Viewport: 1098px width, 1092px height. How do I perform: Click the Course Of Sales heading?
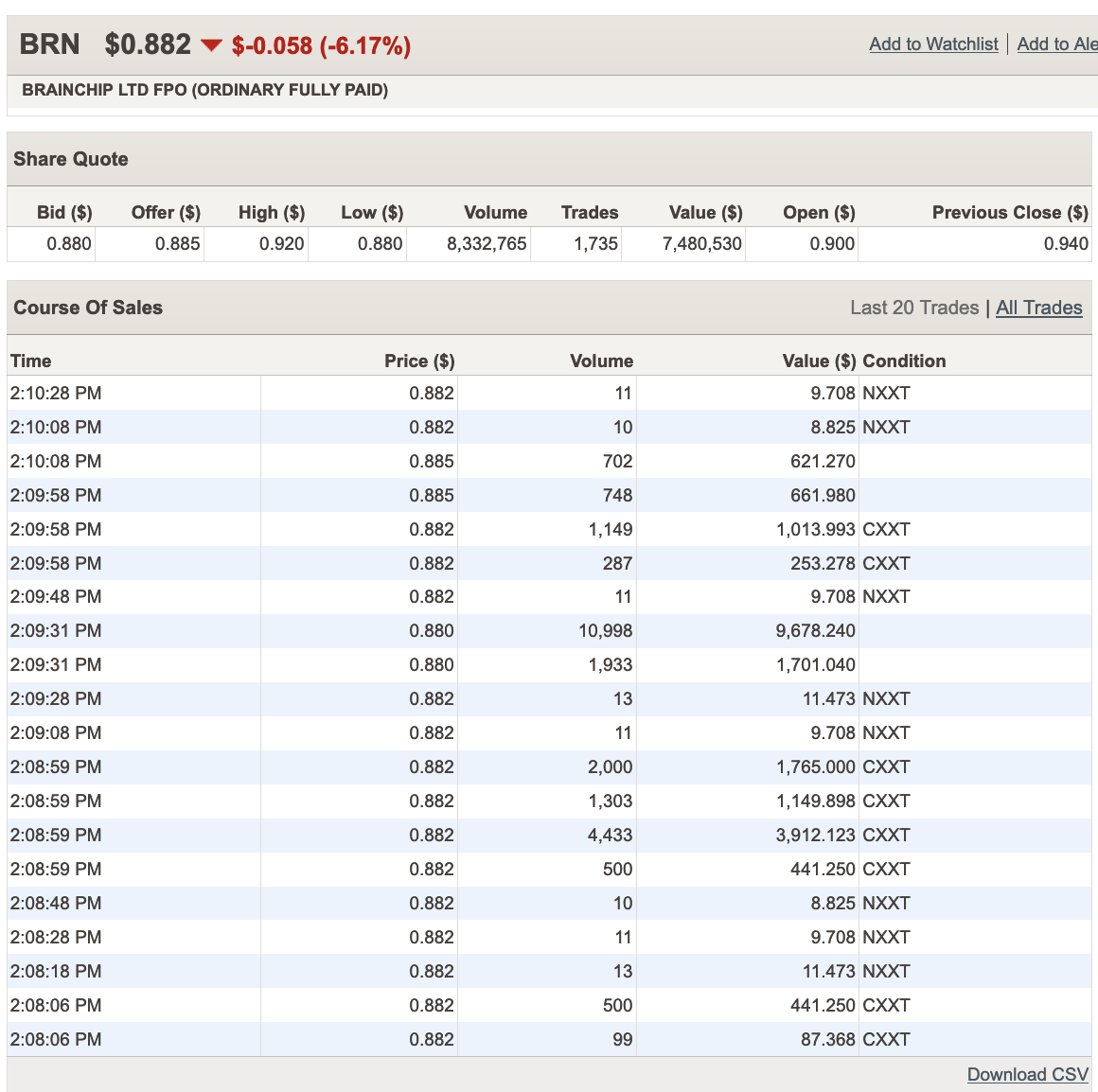tap(88, 308)
